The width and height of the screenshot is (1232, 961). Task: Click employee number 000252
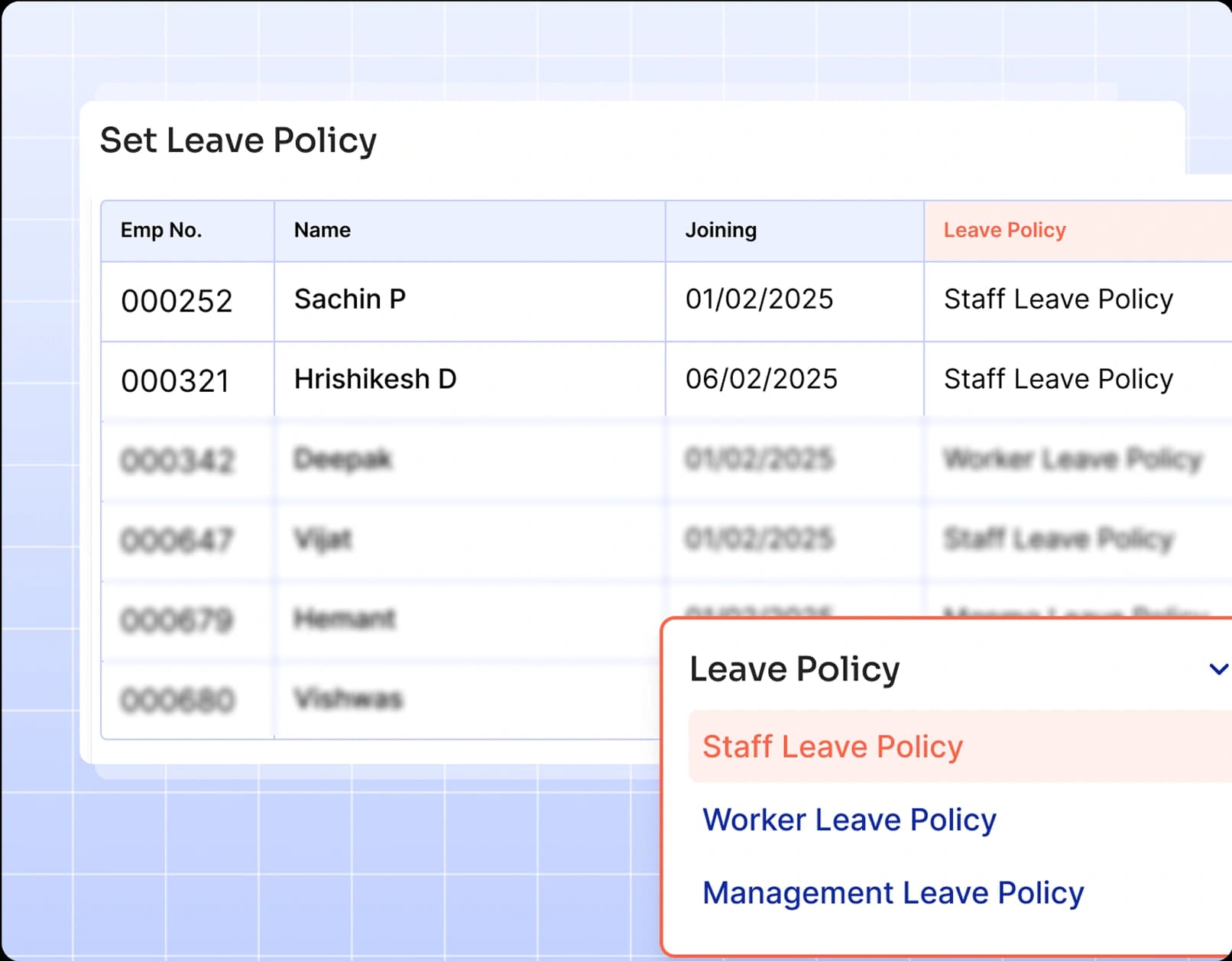(177, 301)
